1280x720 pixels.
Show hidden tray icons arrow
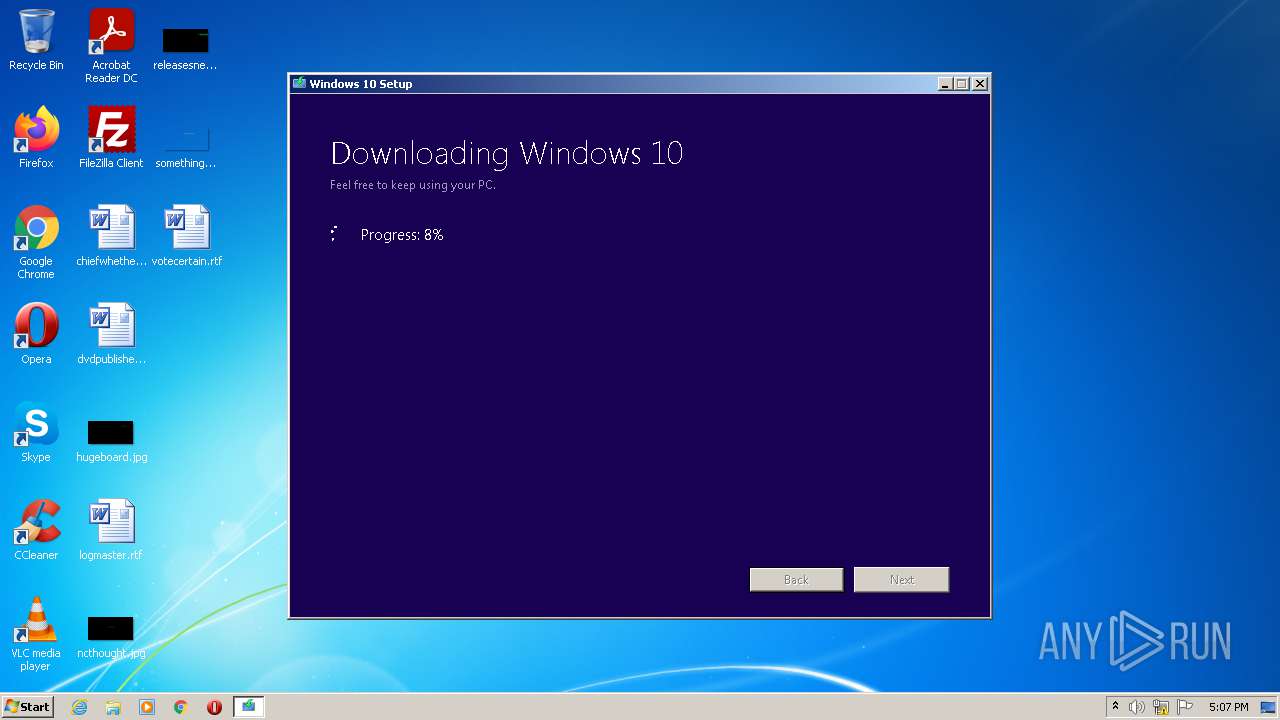click(x=1115, y=707)
